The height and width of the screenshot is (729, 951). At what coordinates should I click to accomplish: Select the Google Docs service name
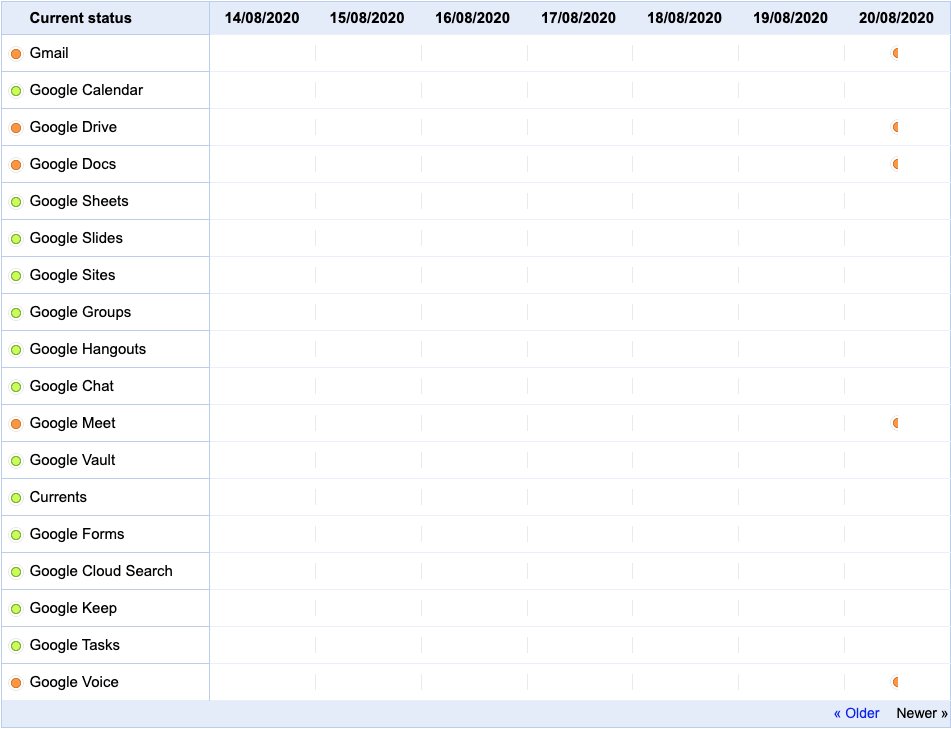click(73, 164)
